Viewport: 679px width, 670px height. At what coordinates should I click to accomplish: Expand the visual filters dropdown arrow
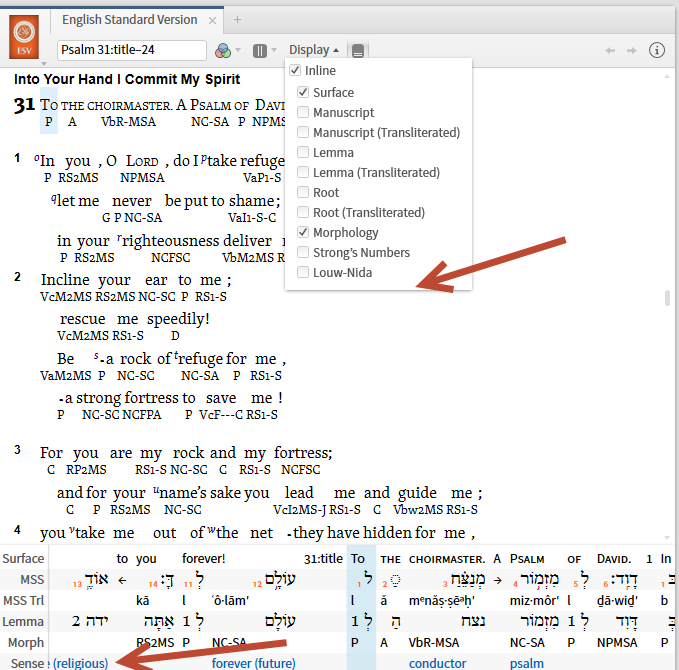tap(238, 50)
